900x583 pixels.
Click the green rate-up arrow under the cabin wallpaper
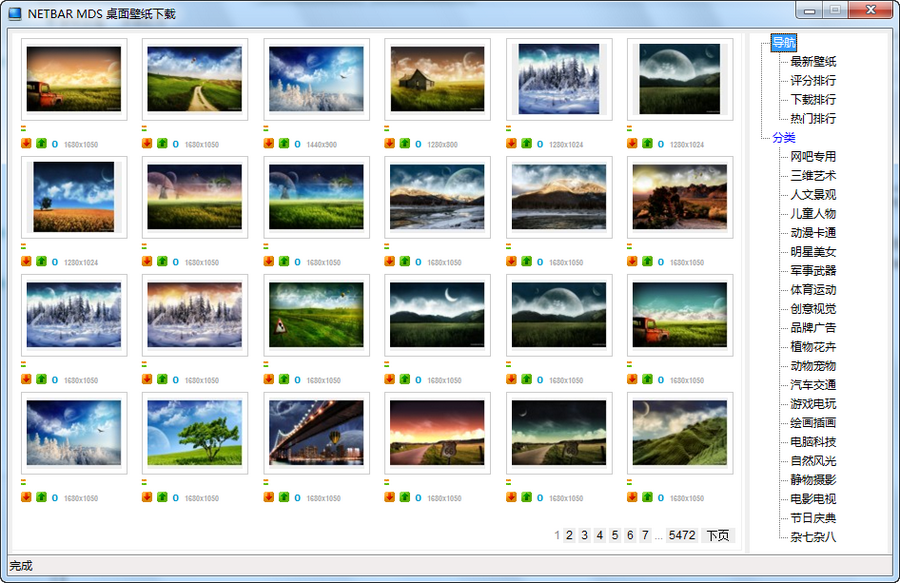(x=403, y=143)
